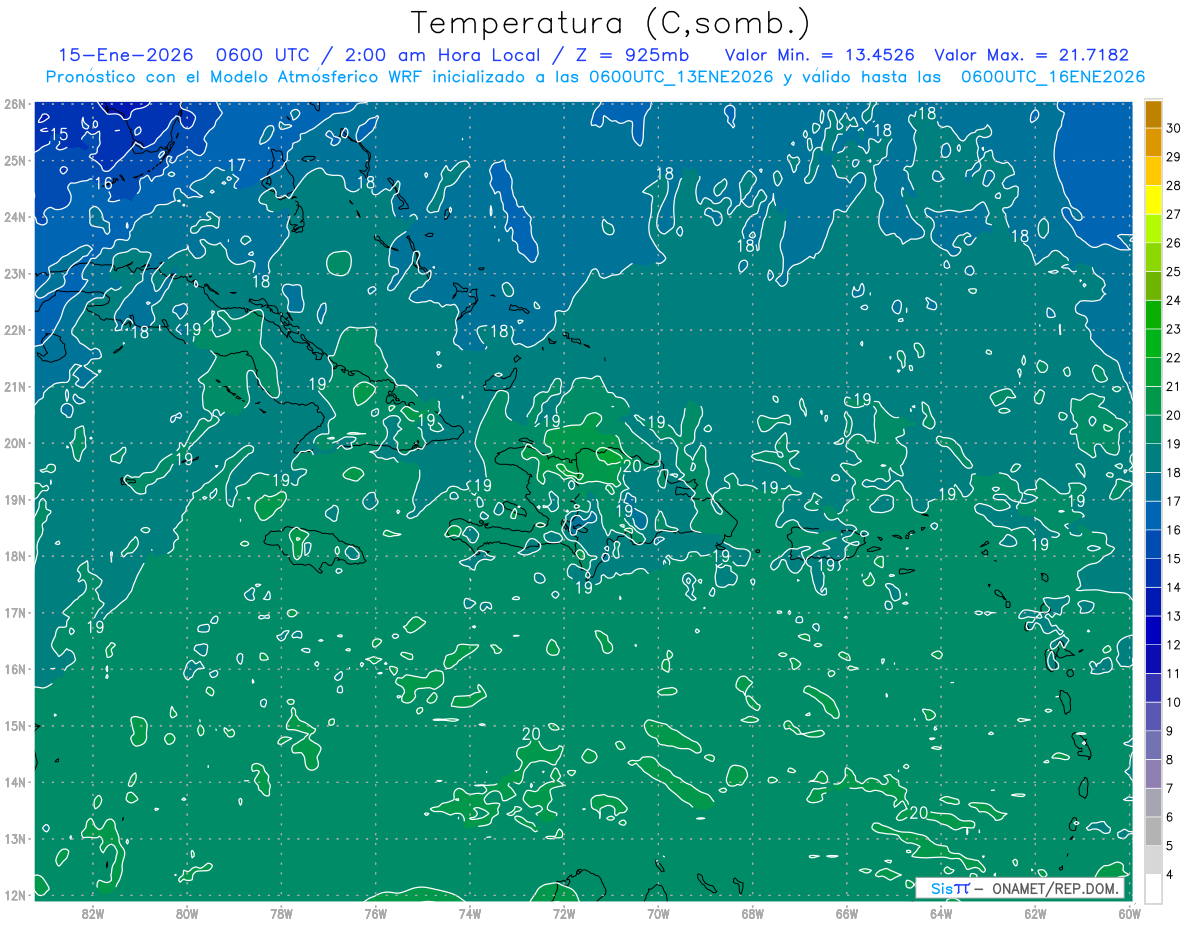Viewport: 1200px width, 927px height.
Task: Click the latitude label '12N'
Action: 15,895
